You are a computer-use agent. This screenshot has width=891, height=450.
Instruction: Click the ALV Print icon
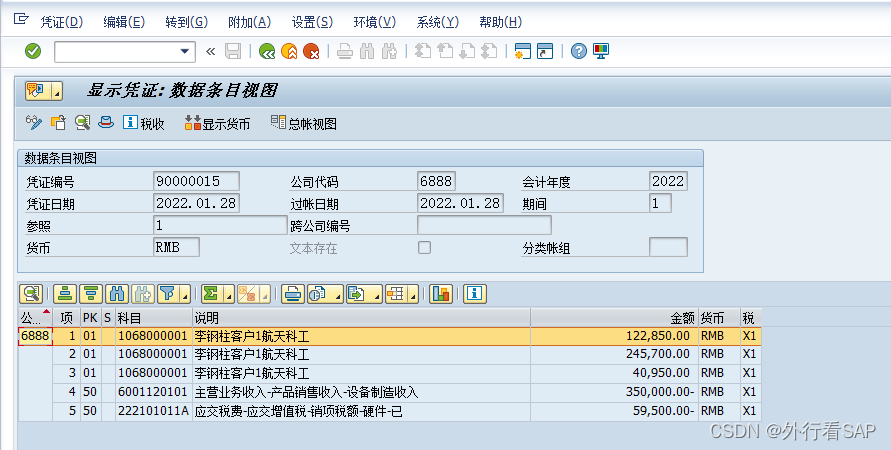point(292,294)
